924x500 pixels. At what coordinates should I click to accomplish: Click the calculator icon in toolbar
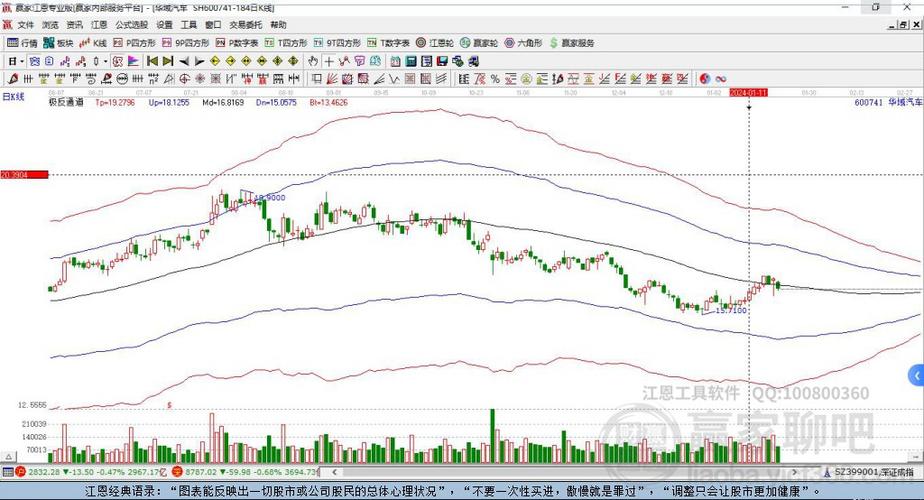[411, 61]
